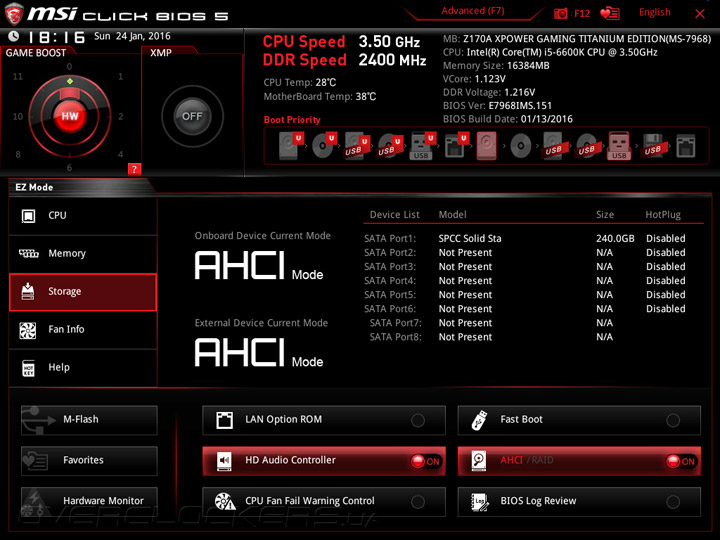Select the Storage section
Image resolution: width=720 pixels, height=540 pixels.
tap(83, 292)
